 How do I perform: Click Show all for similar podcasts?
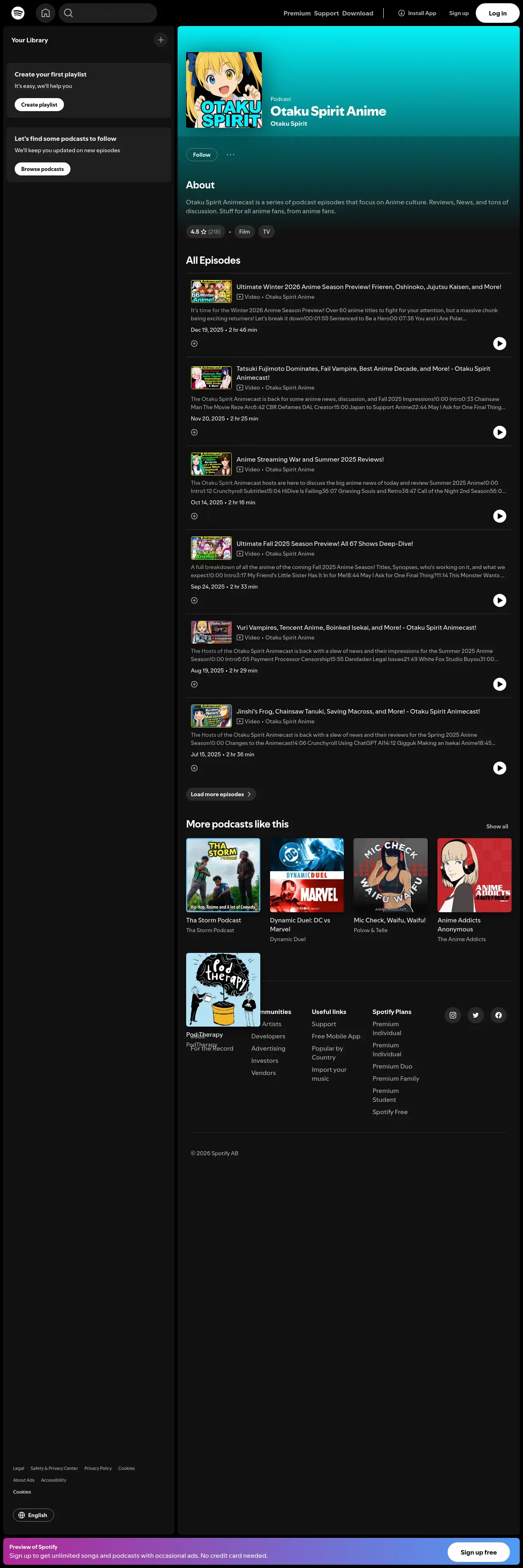click(x=497, y=827)
